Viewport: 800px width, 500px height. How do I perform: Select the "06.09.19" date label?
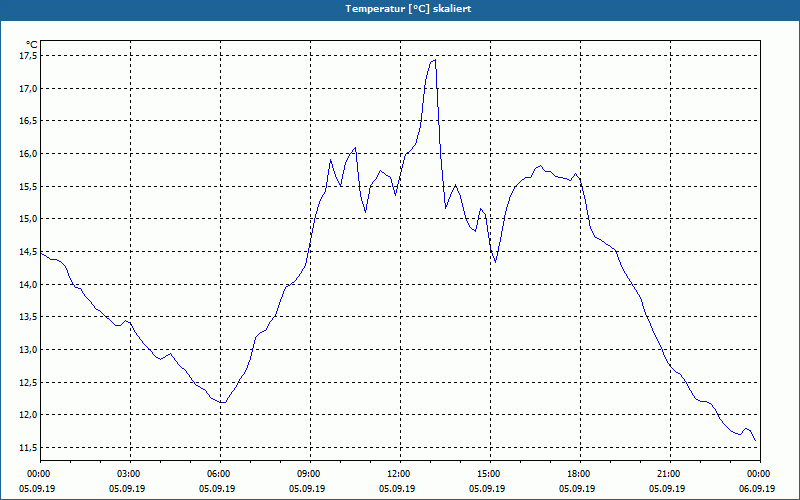click(x=757, y=489)
